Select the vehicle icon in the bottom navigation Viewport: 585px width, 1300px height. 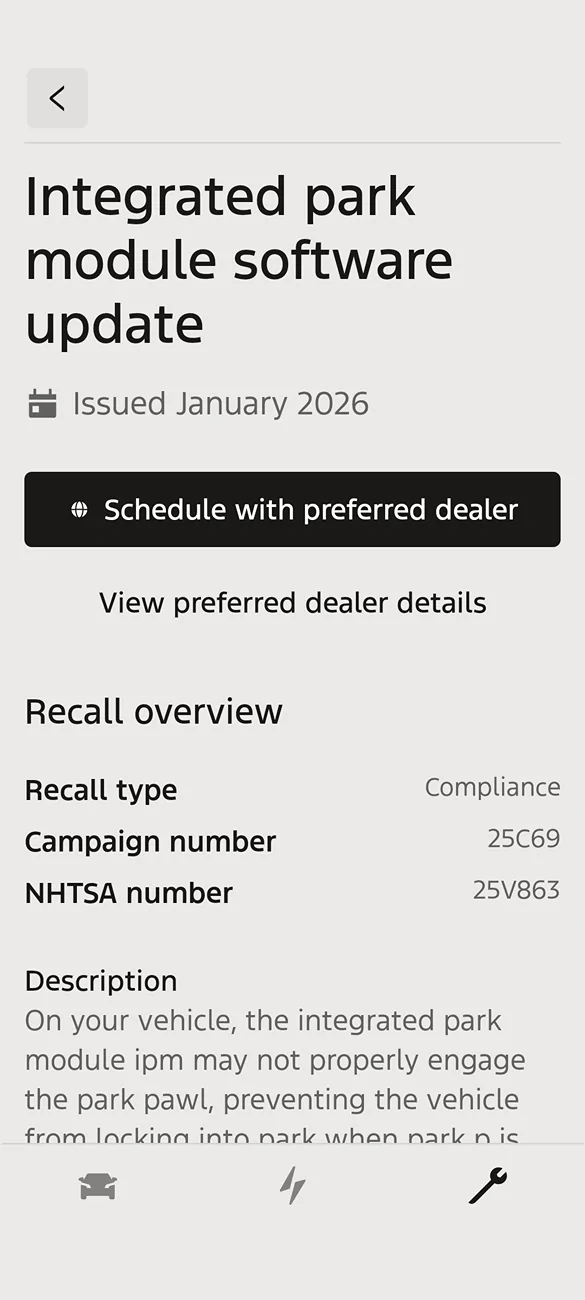click(x=97, y=1185)
